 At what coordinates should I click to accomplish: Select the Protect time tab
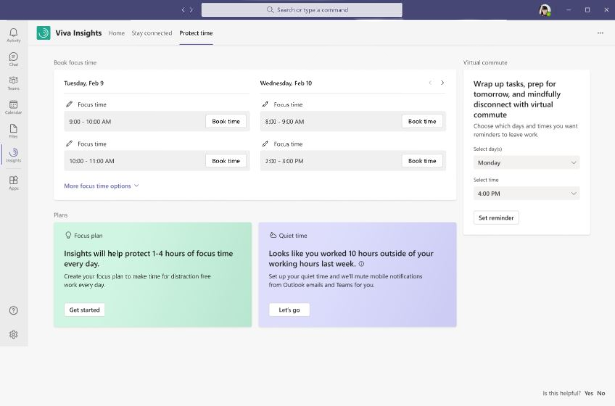tap(196, 33)
